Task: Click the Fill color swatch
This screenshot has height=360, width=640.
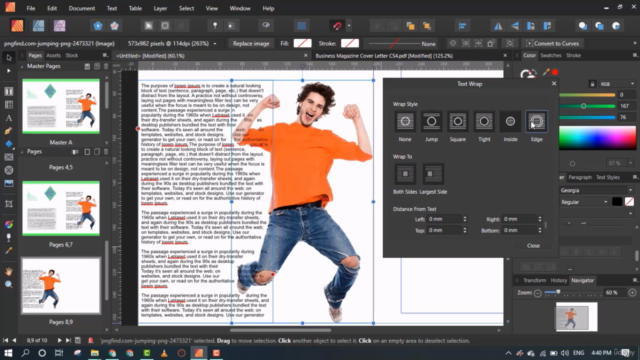Action: [x=302, y=43]
